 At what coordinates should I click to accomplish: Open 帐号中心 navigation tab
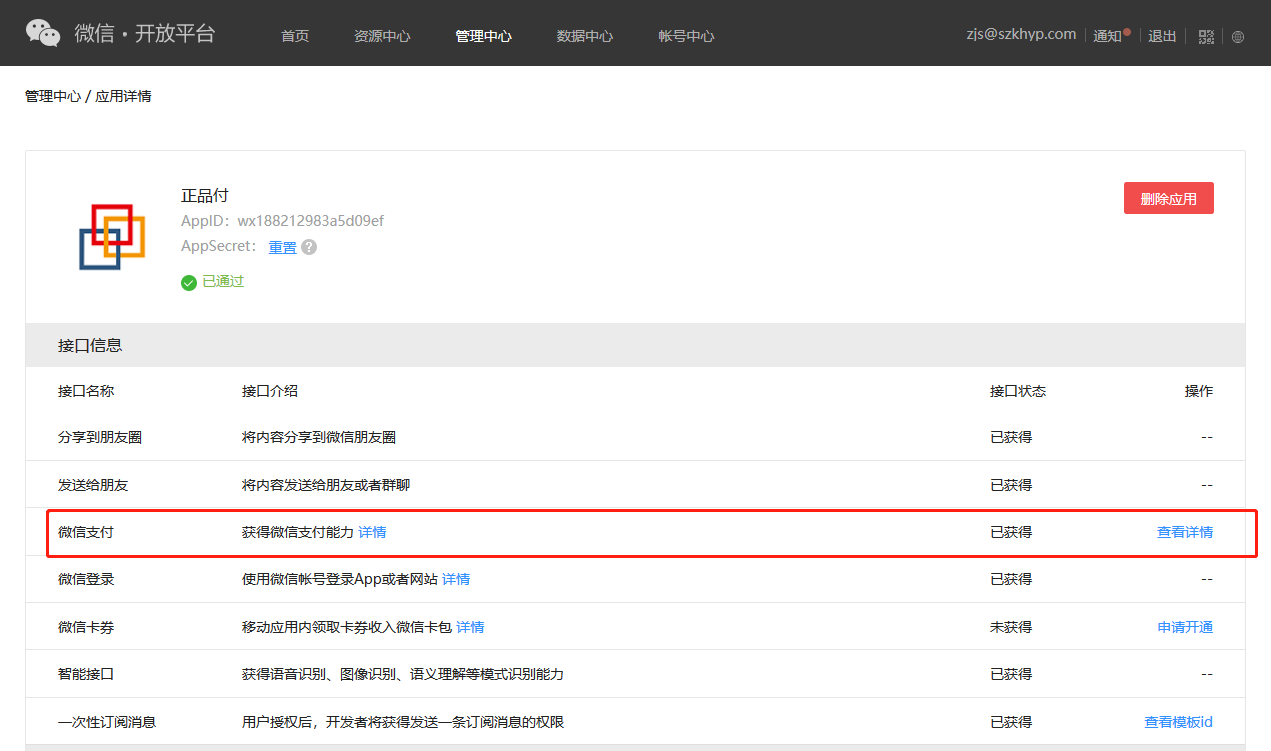686,36
